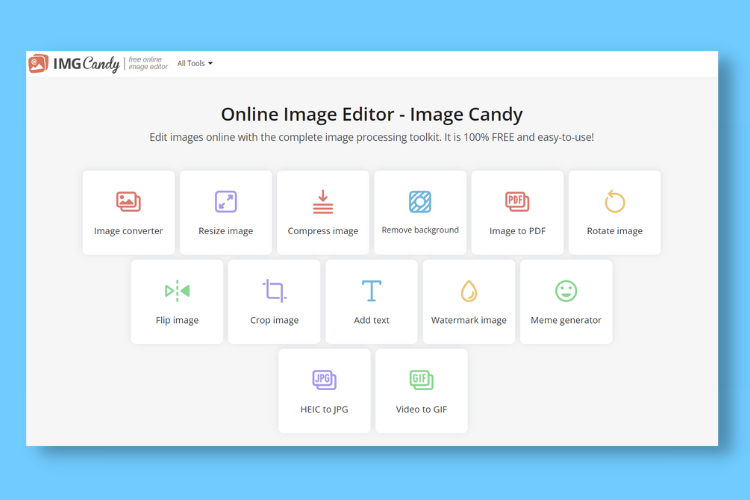750x500 pixels.
Task: Select the Compress image label
Action: click(323, 231)
